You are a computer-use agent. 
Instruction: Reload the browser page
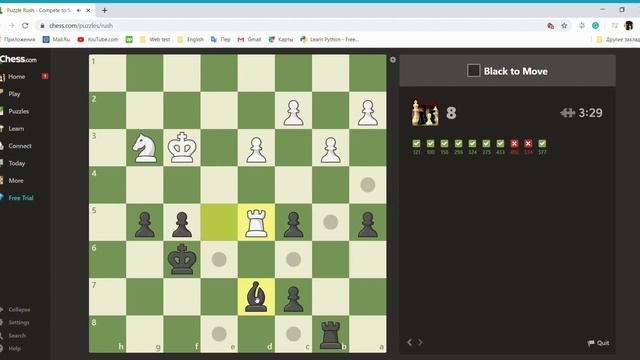(25, 25)
